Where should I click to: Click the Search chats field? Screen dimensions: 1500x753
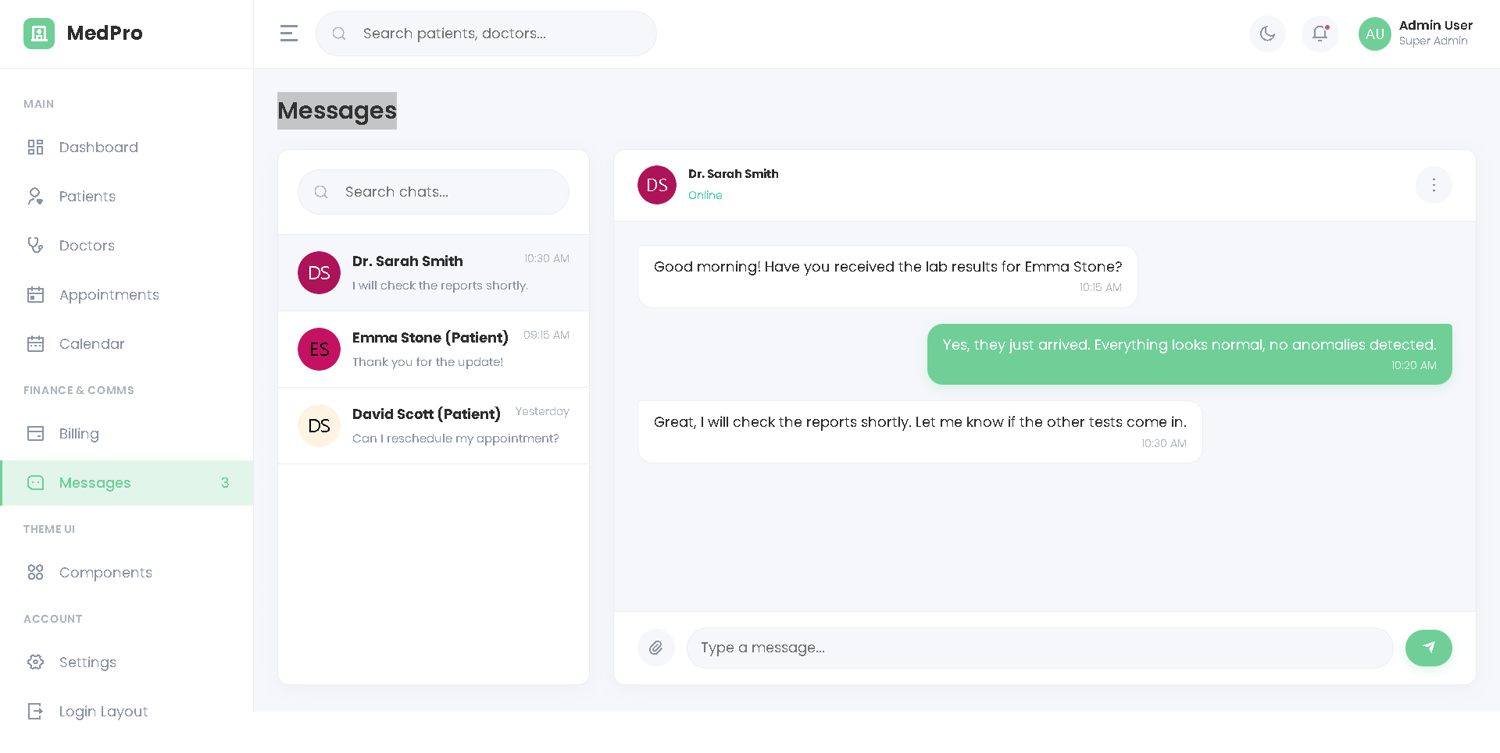(445, 192)
